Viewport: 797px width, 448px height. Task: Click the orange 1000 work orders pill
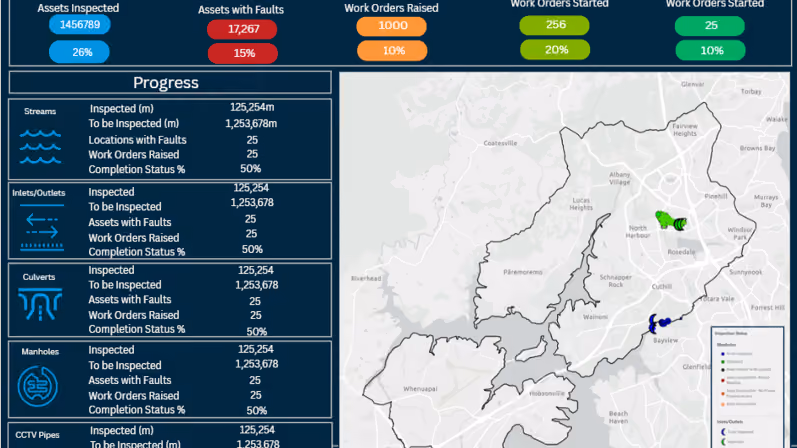[391, 26]
